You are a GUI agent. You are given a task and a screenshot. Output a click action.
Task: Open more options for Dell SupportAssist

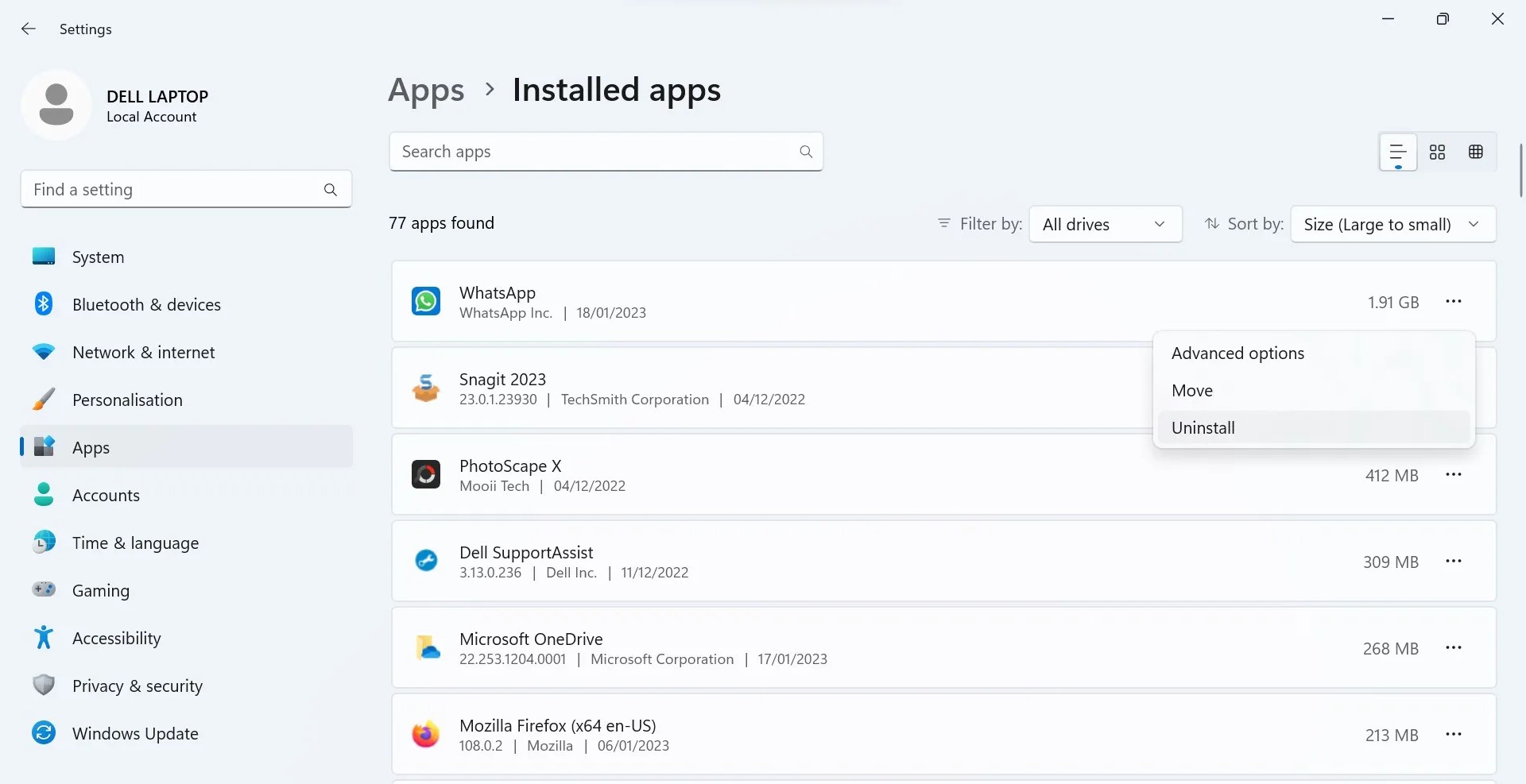pyautogui.click(x=1454, y=562)
